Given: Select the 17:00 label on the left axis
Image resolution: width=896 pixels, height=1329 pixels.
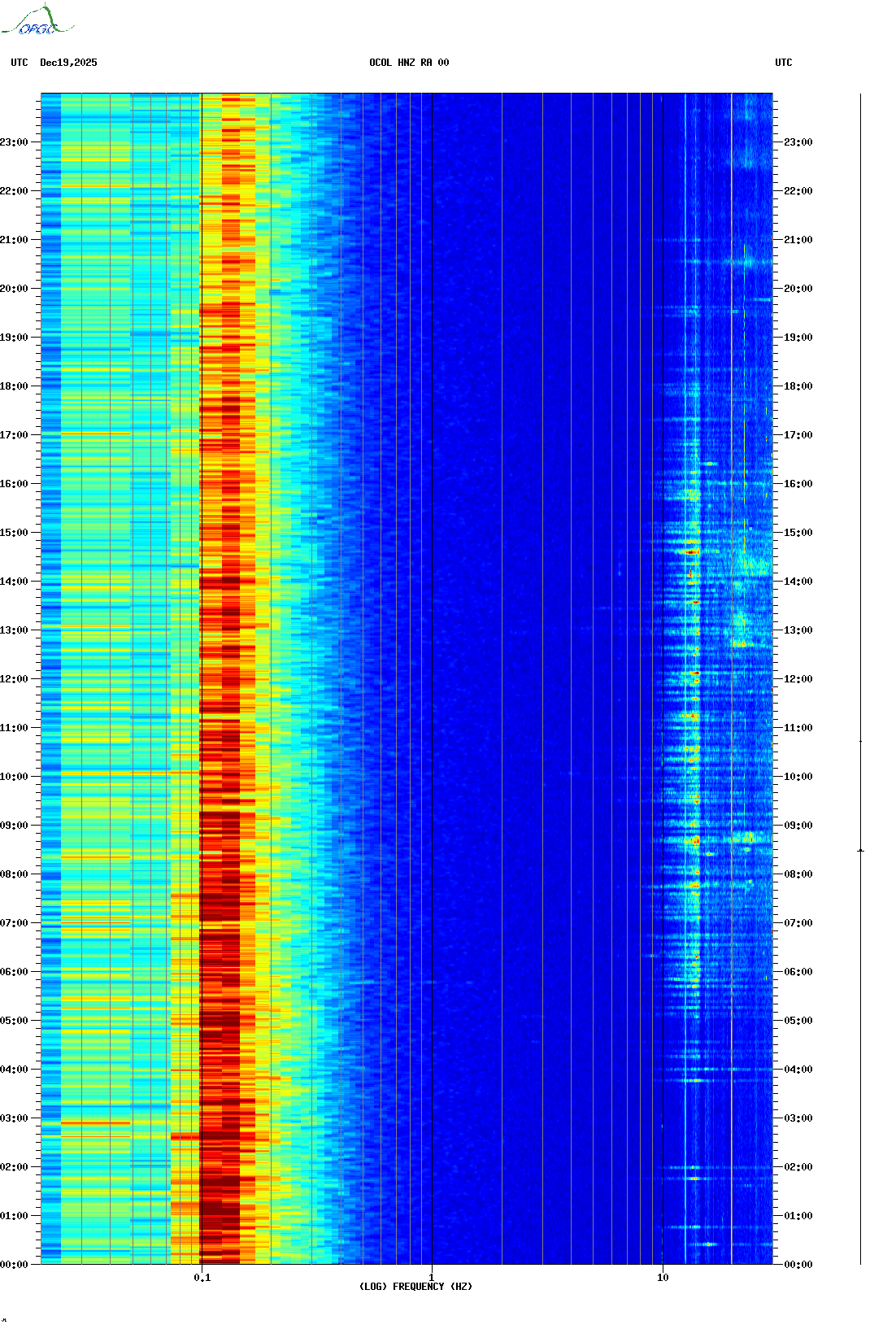Looking at the screenshot, I should [14, 435].
